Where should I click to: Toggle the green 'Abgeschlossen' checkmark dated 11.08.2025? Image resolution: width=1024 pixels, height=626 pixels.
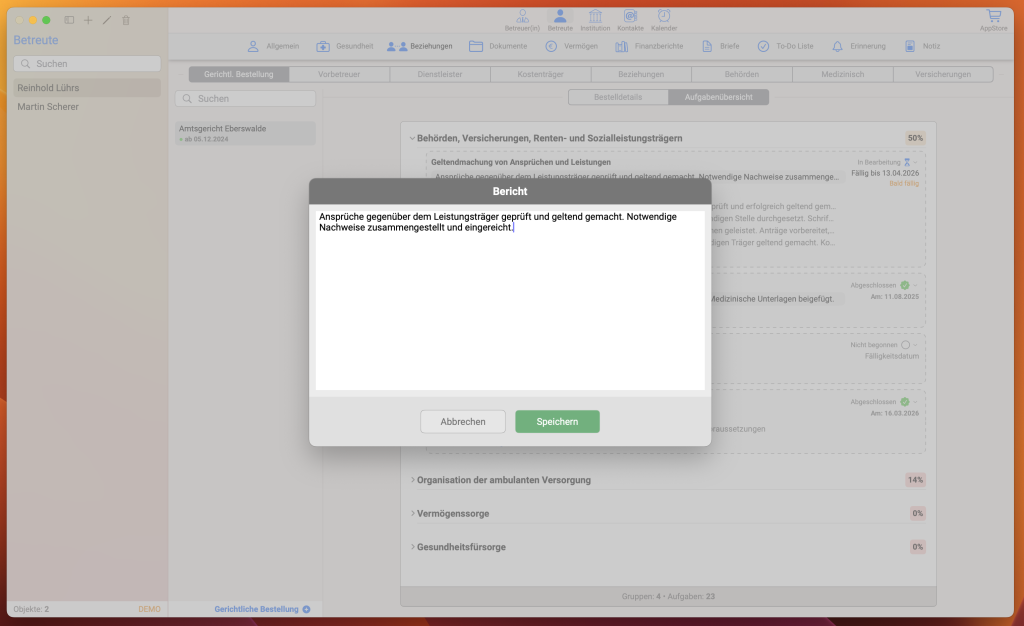tap(905, 285)
